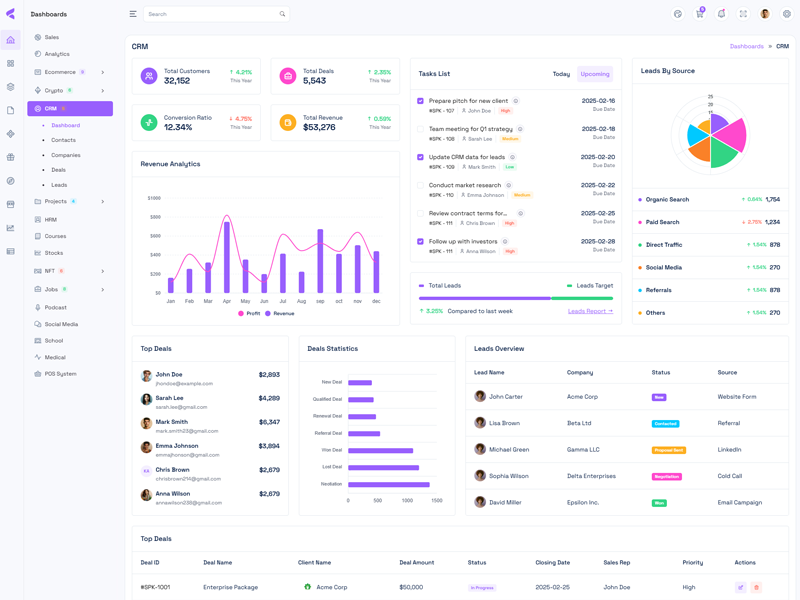
Task: Click the top search input field
Action: [x=210, y=14]
